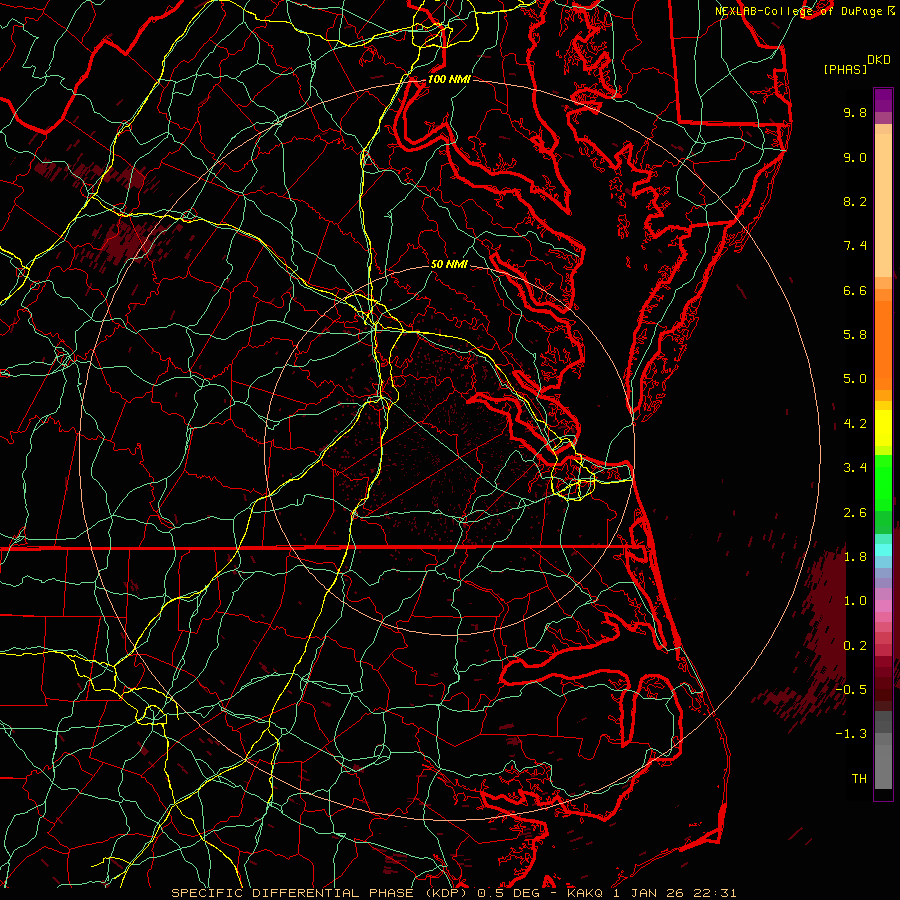Select the -1.3 scale label
The image size is (900, 900).
851,734
